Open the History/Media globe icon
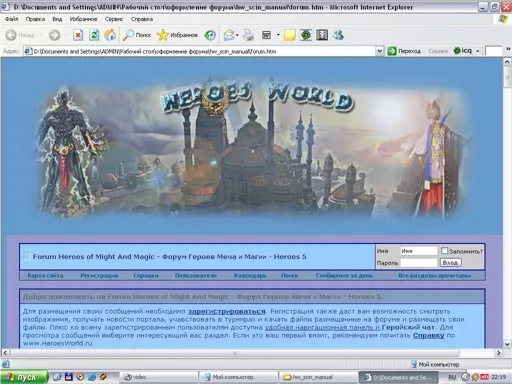This screenshot has height=384, width=512. click(210, 35)
